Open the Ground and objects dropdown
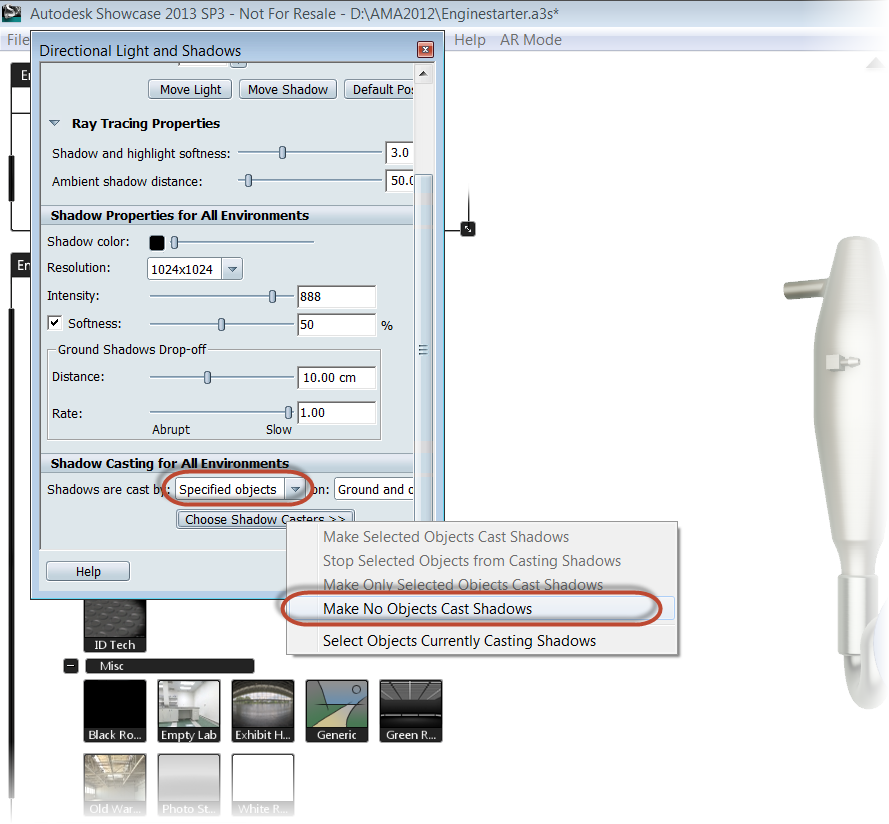This screenshot has height=824, width=889. 374,489
